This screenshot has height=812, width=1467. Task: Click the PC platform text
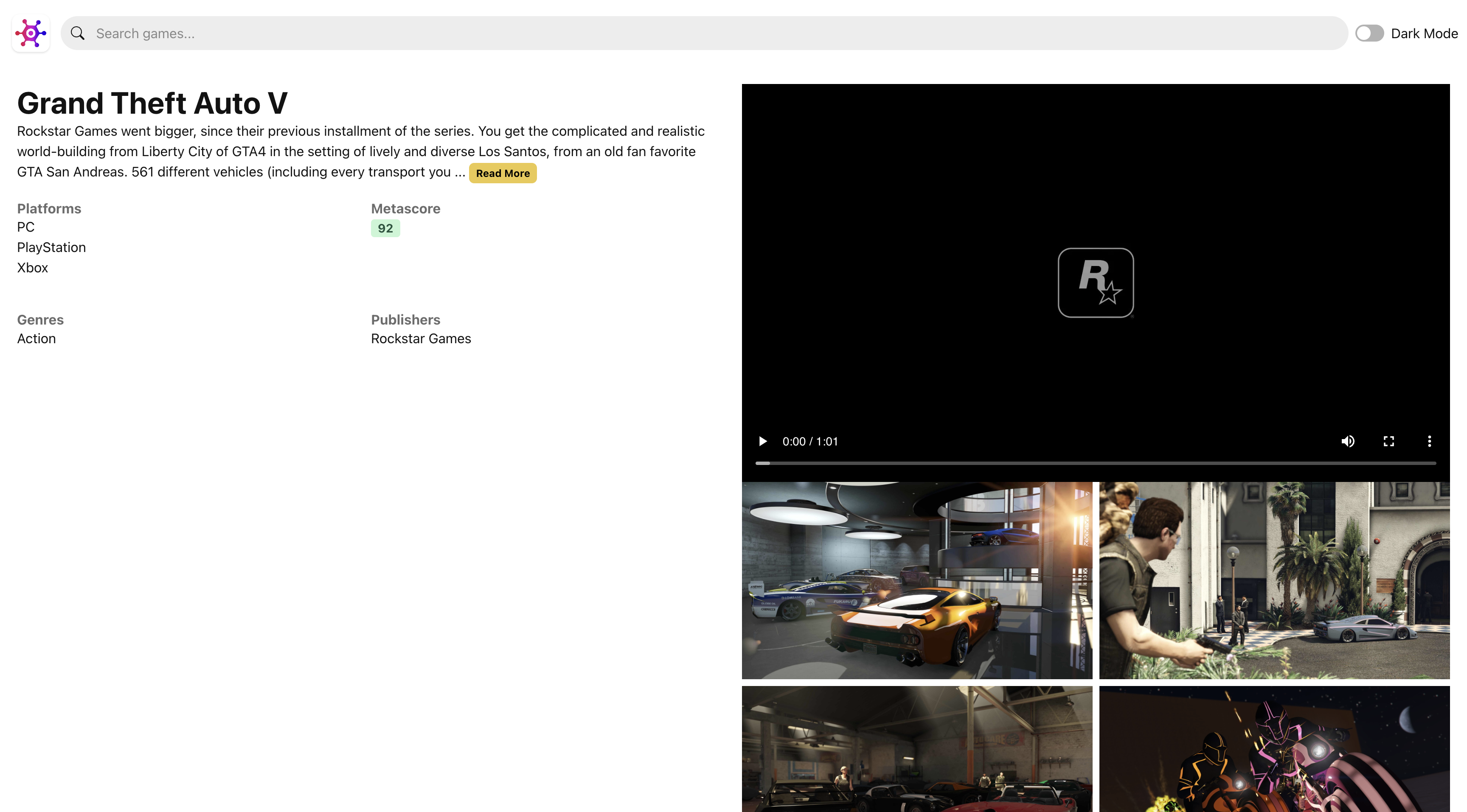coord(25,227)
